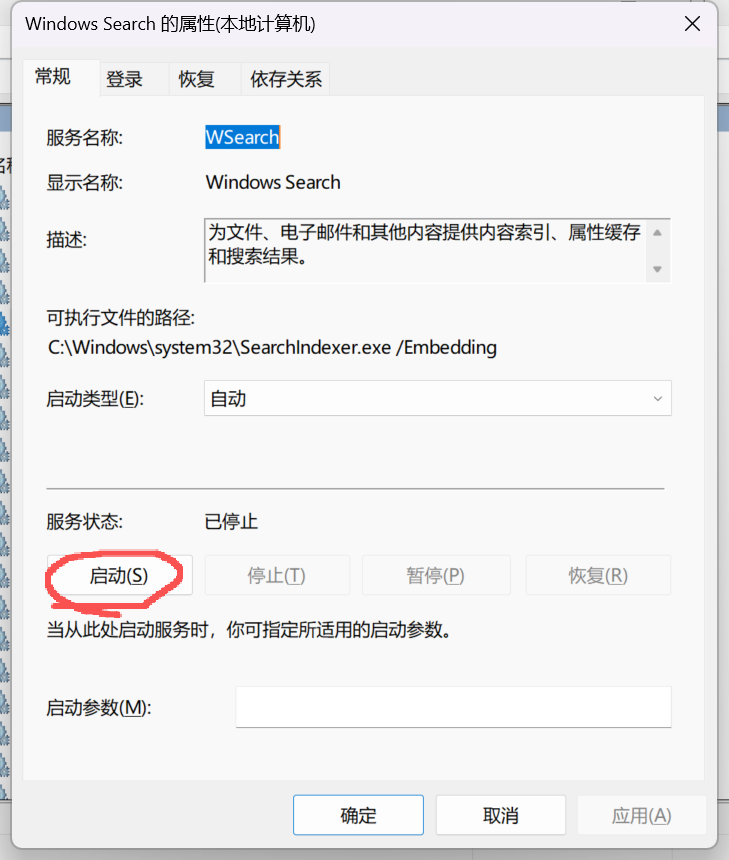Open the 启动类型 dropdown showing 自动
The image size is (729, 860).
click(438, 398)
